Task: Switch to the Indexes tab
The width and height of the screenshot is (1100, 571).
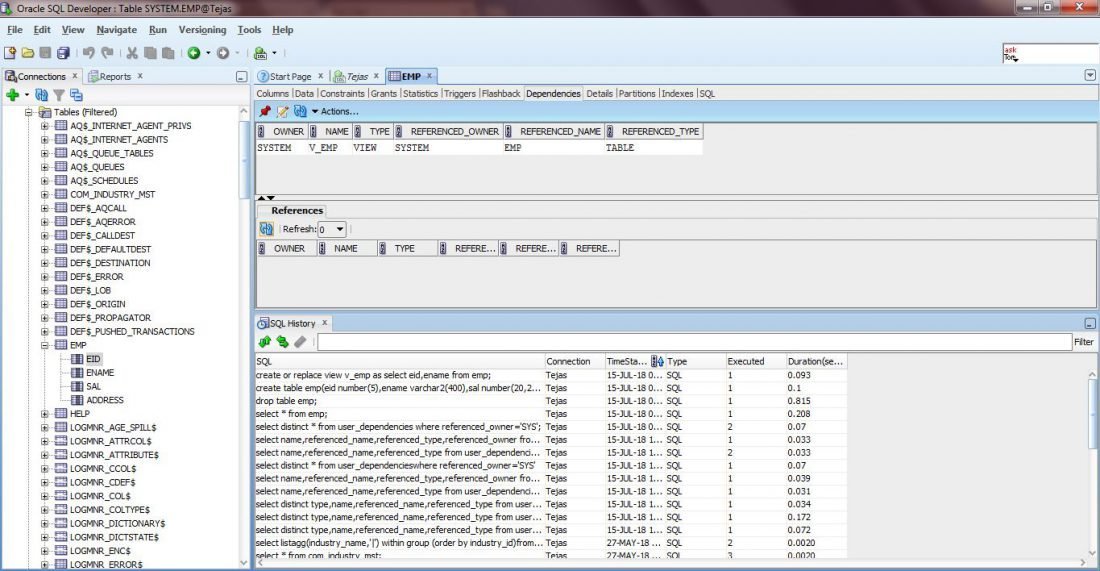Action: coord(677,93)
